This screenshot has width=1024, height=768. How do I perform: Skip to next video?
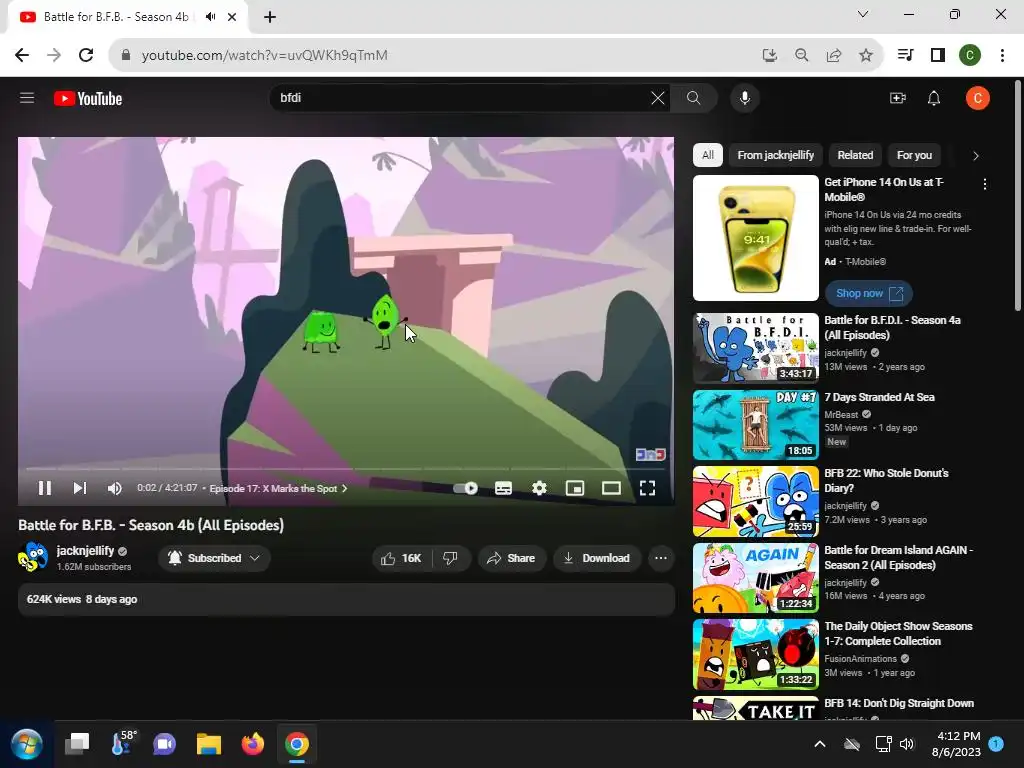80,488
